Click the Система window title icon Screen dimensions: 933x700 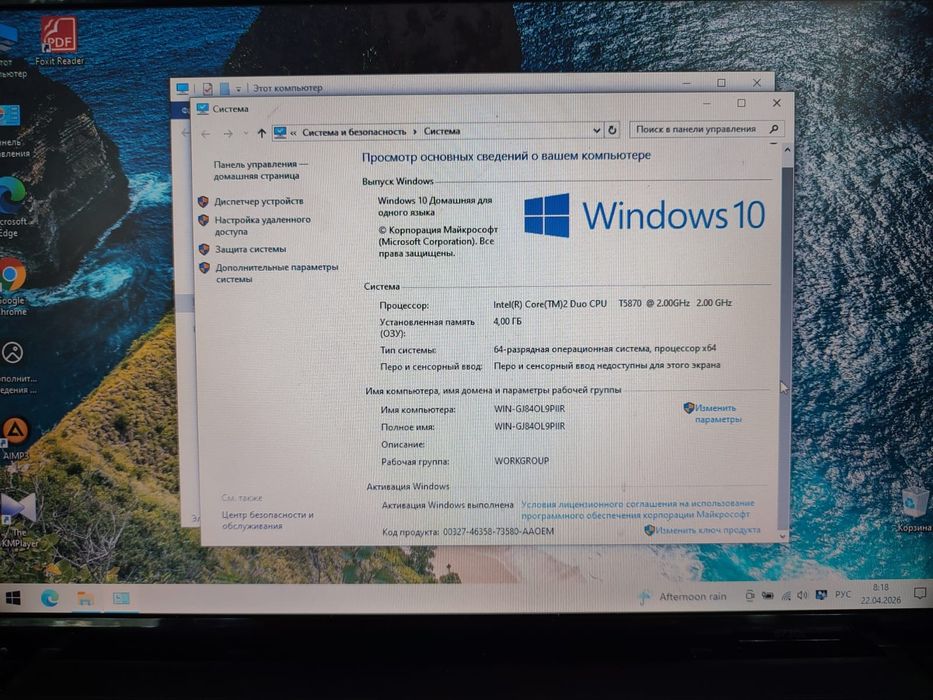coord(203,108)
